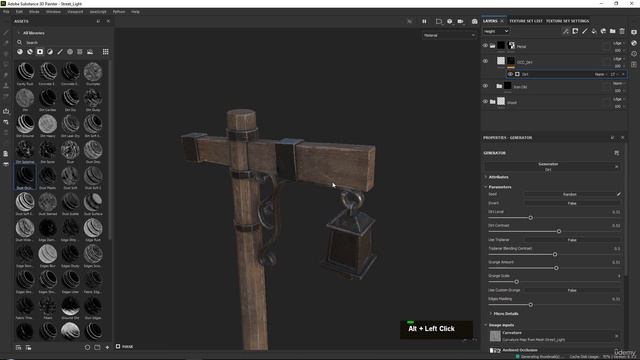Filter assets by brushes icon

(x=60, y=52)
